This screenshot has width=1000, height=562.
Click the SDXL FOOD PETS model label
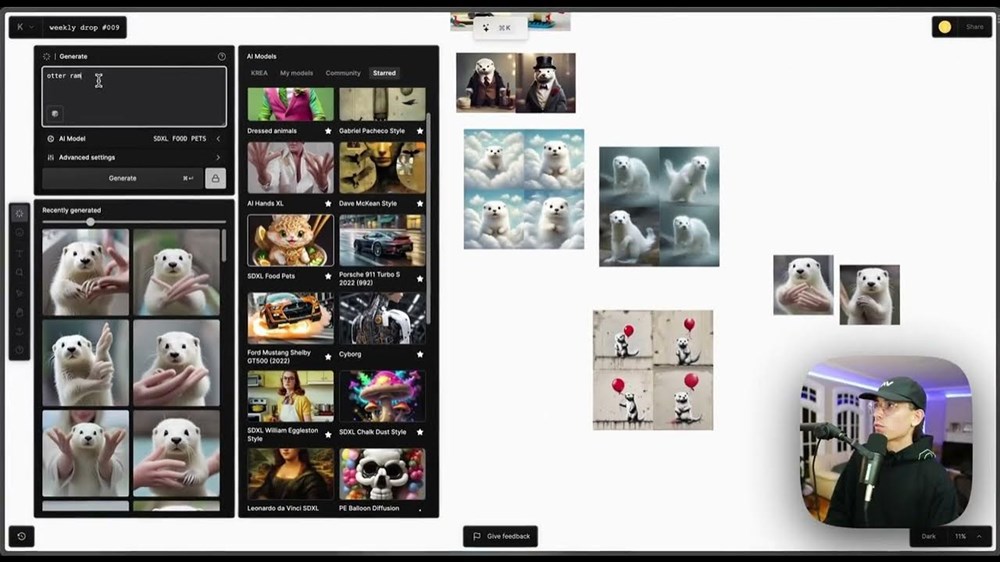(180, 138)
